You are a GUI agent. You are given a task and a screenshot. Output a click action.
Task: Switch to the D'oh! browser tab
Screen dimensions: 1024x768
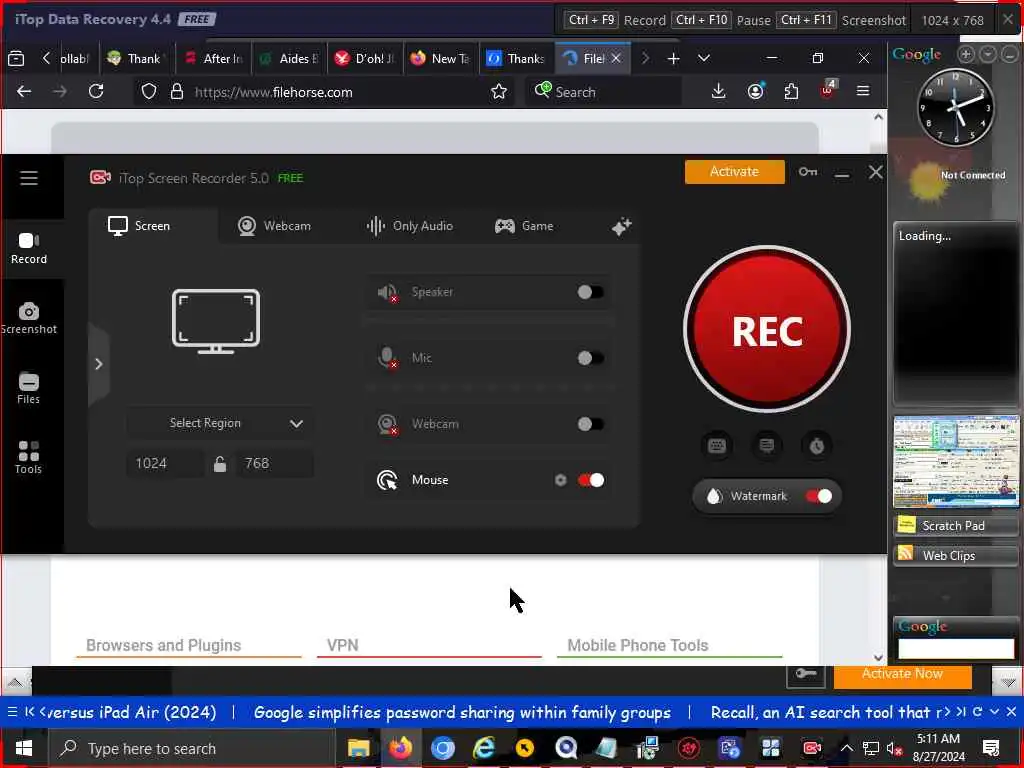(x=365, y=59)
